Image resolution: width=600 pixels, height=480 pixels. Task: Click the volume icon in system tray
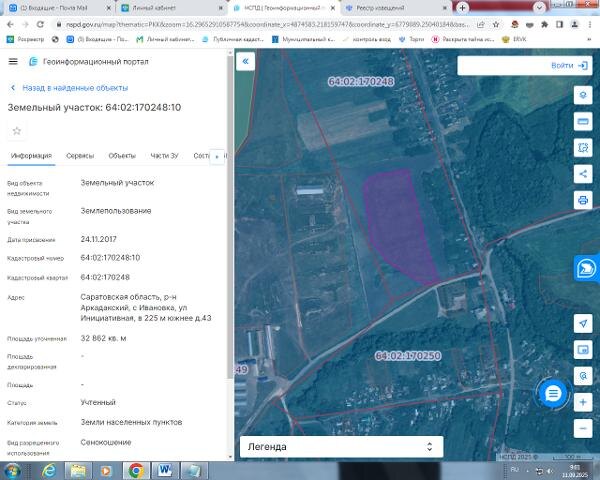coord(550,471)
